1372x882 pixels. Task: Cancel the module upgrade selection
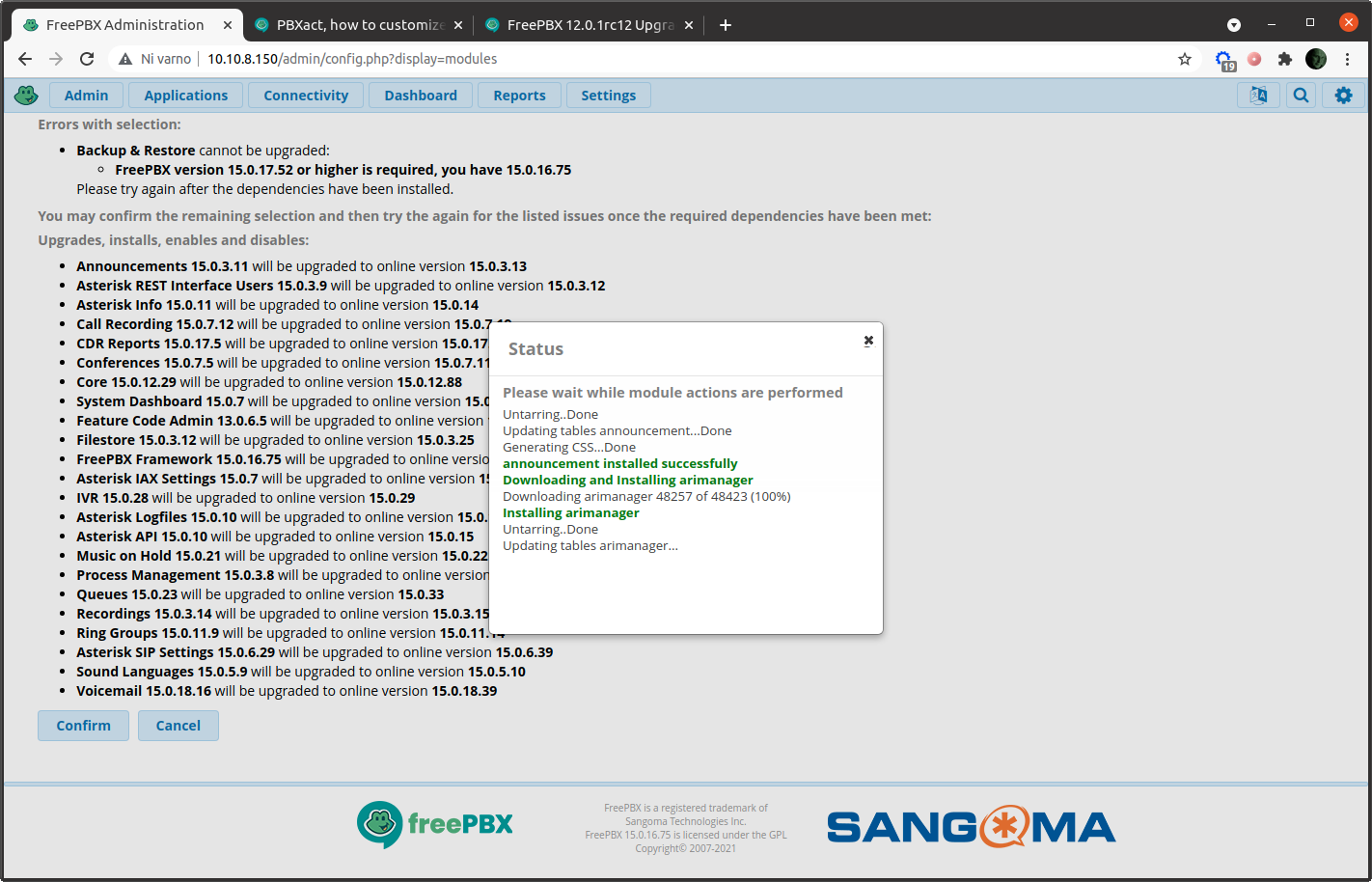(178, 725)
